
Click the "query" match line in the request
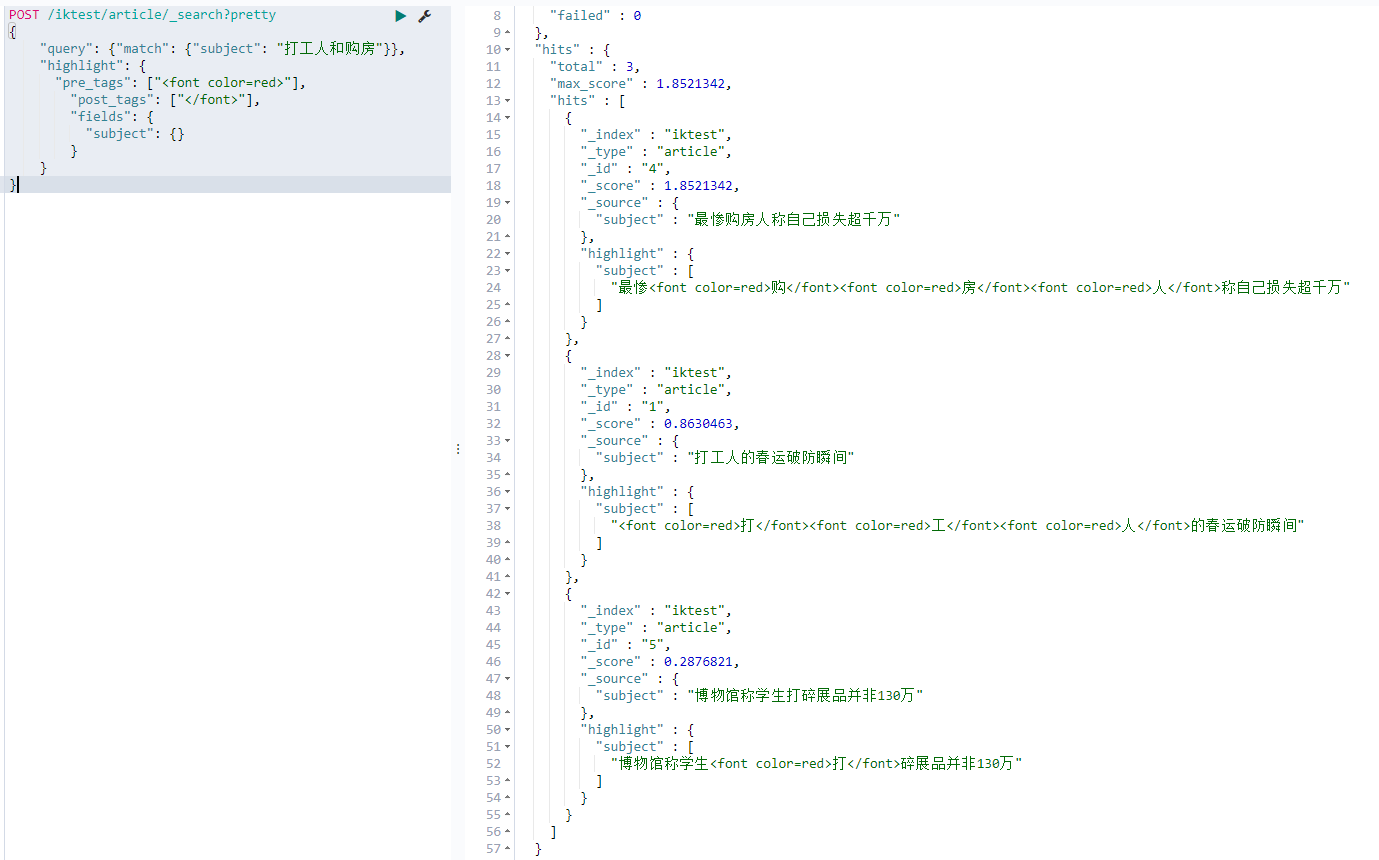click(223, 49)
